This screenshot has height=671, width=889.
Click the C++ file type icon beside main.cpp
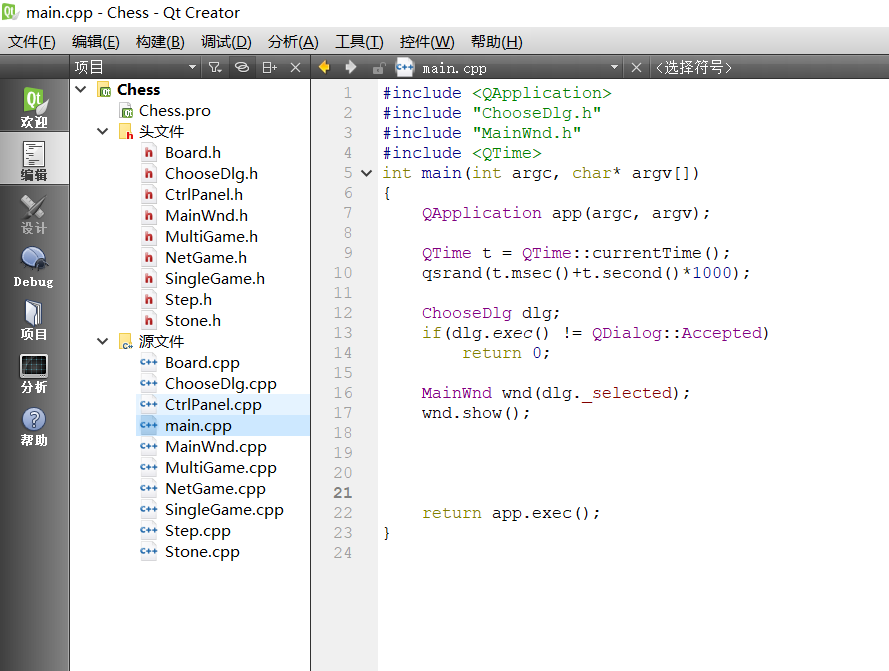click(x=405, y=67)
